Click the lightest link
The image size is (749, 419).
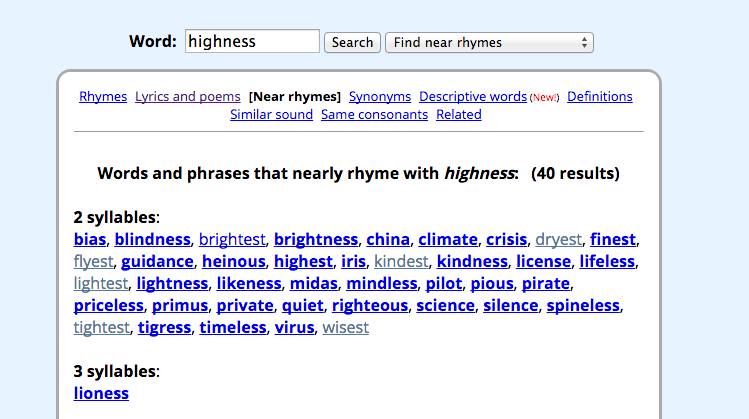coord(101,283)
